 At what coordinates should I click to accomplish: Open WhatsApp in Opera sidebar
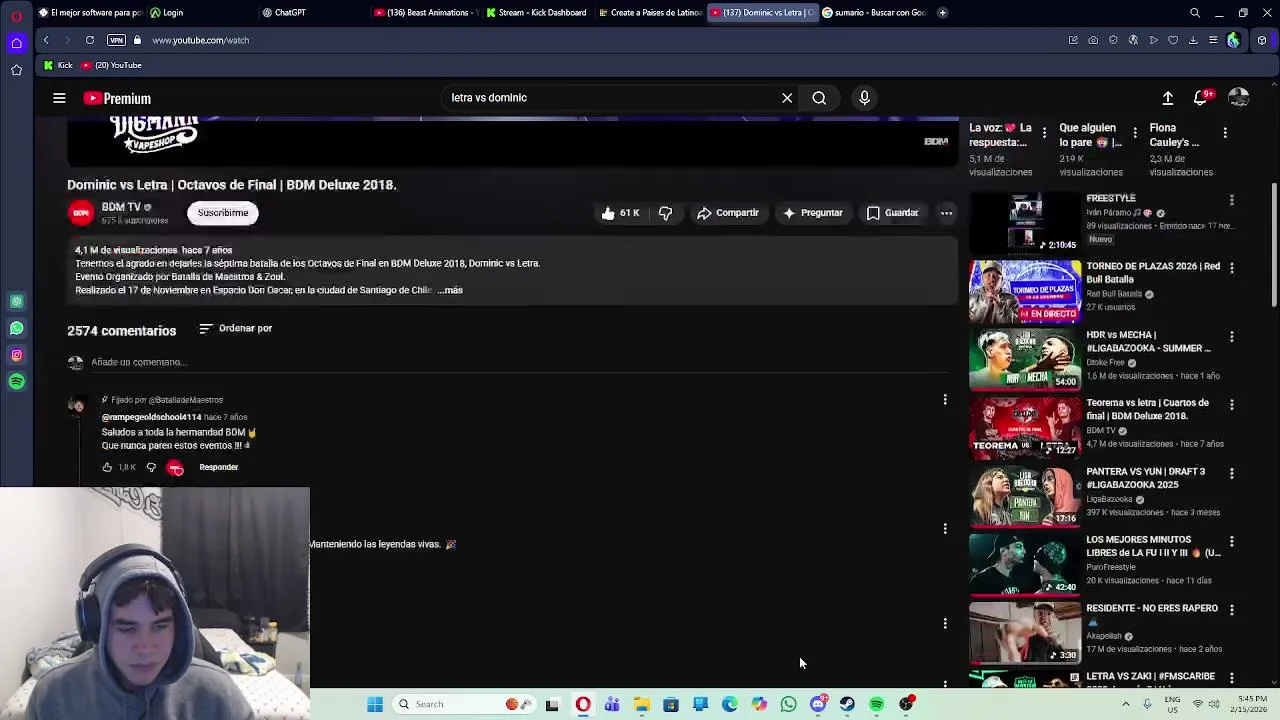pos(16,328)
